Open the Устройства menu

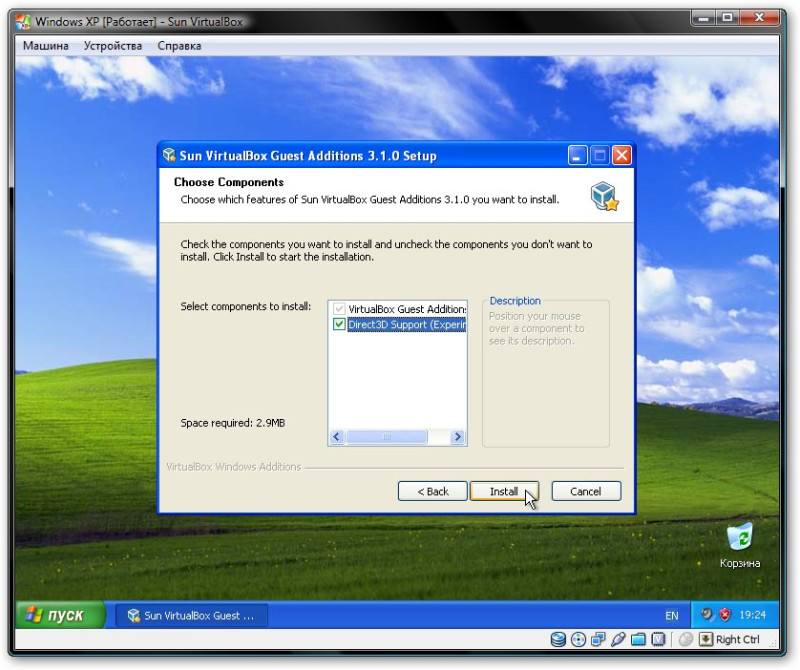click(113, 45)
